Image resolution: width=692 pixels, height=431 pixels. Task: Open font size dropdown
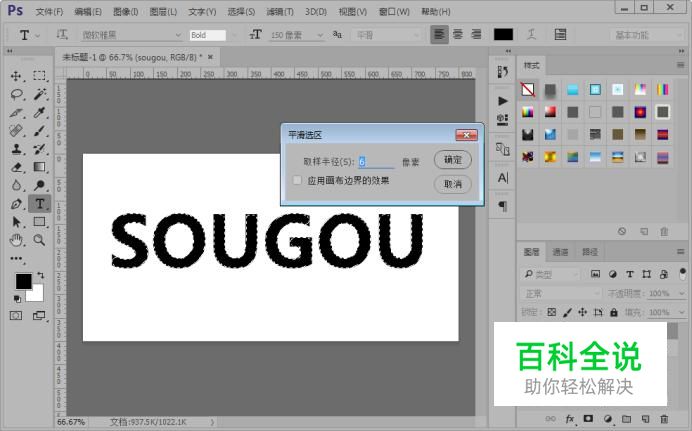(320, 35)
